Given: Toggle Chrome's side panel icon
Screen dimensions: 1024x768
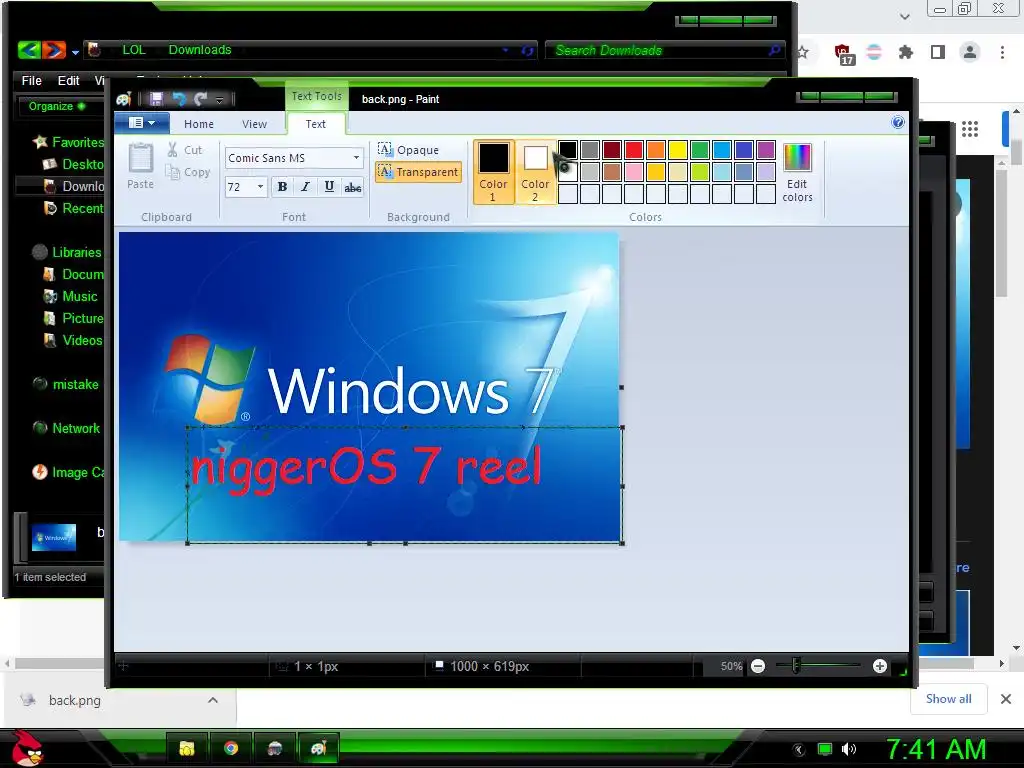Looking at the screenshot, I should pyautogui.click(x=938, y=52).
